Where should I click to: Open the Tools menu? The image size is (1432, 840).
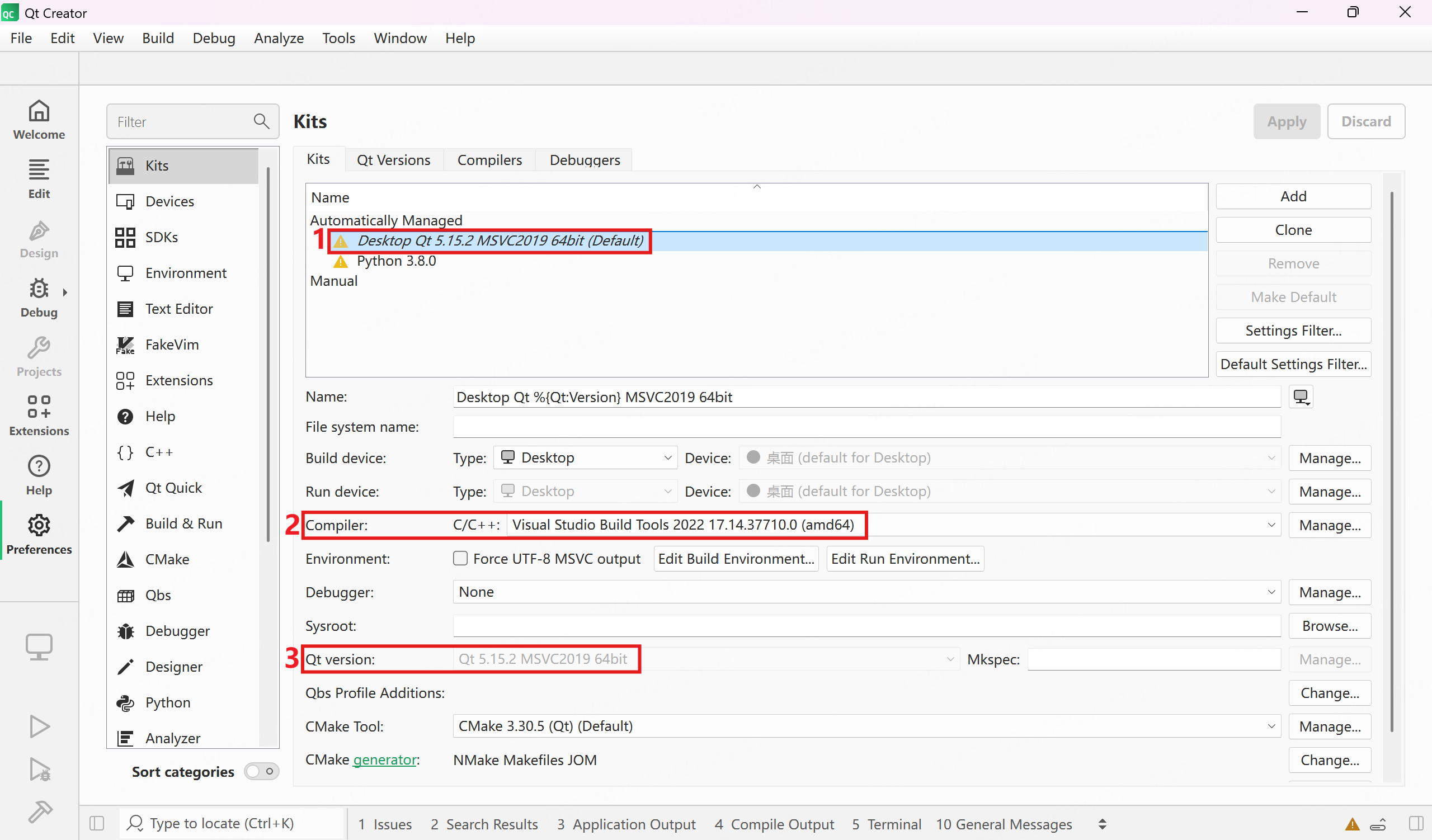pos(338,38)
